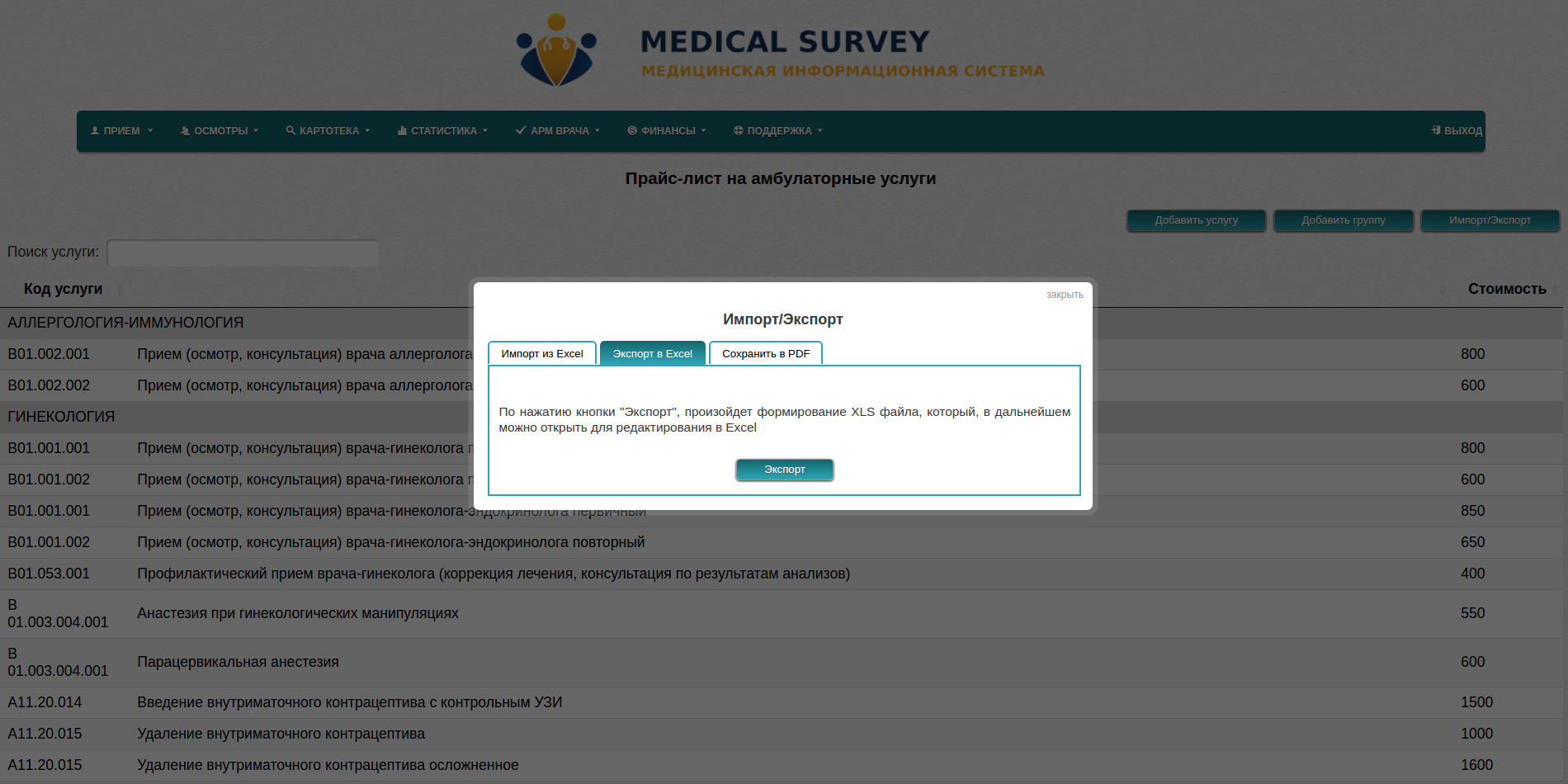
Task: Select the Экспорт в Excel tab
Action: pos(652,354)
